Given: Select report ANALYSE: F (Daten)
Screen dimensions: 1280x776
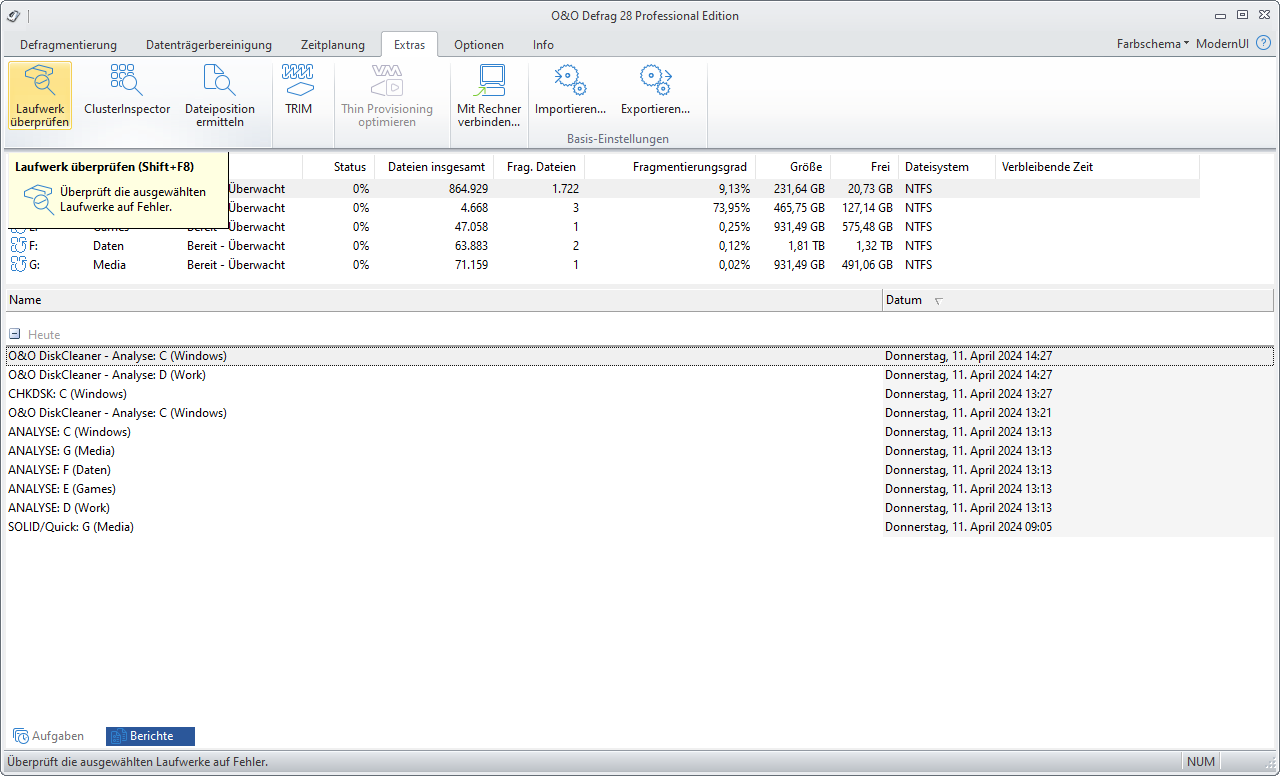Looking at the screenshot, I should point(640,470).
